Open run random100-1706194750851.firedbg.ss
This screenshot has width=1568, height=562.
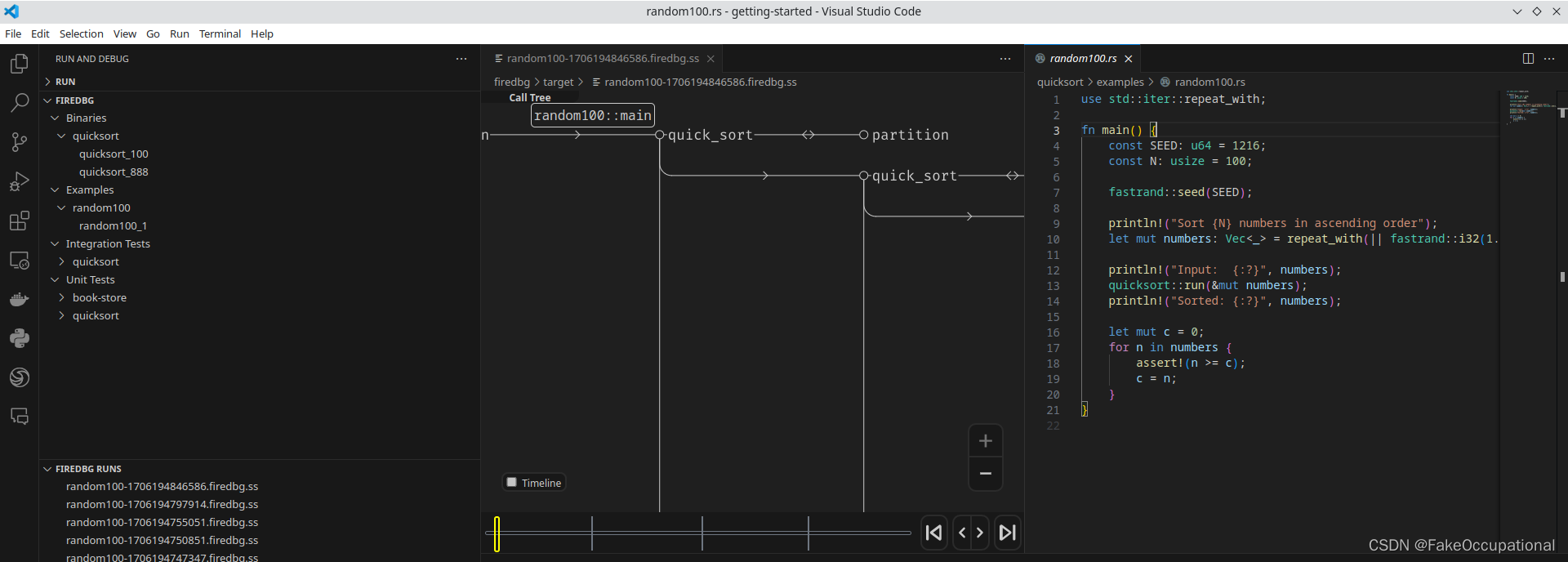click(x=162, y=541)
